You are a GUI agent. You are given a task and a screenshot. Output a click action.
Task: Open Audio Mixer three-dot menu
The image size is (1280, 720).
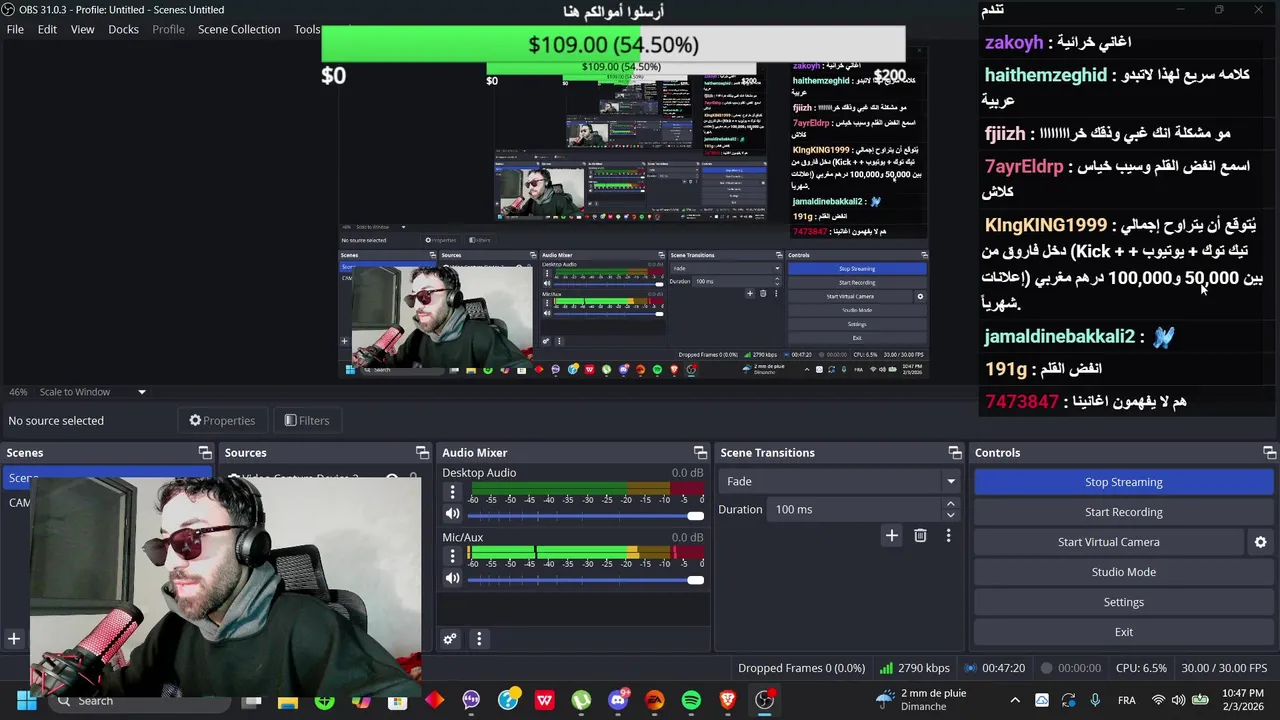(479, 639)
